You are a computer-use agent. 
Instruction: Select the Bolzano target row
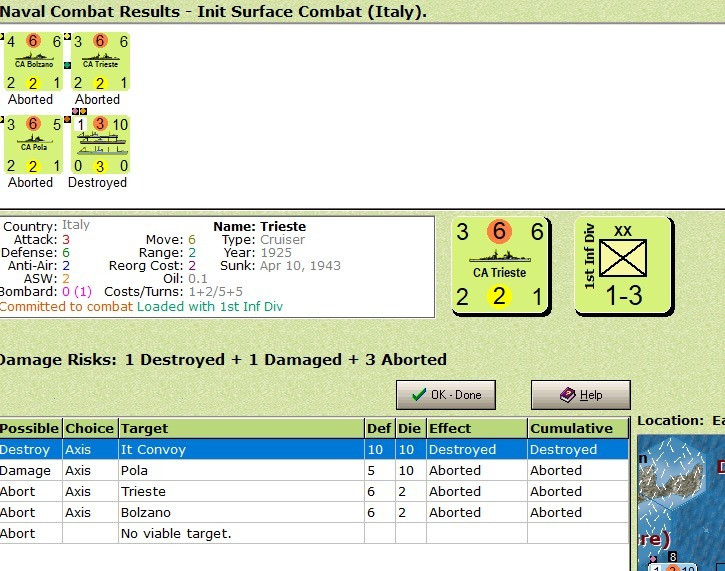click(x=314, y=512)
